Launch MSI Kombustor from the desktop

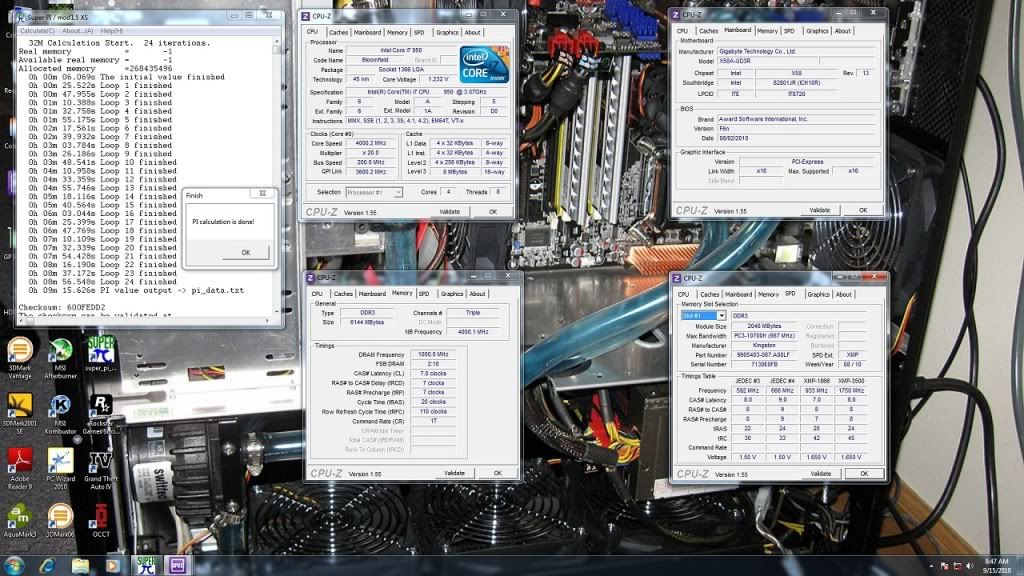pyautogui.click(x=60, y=414)
